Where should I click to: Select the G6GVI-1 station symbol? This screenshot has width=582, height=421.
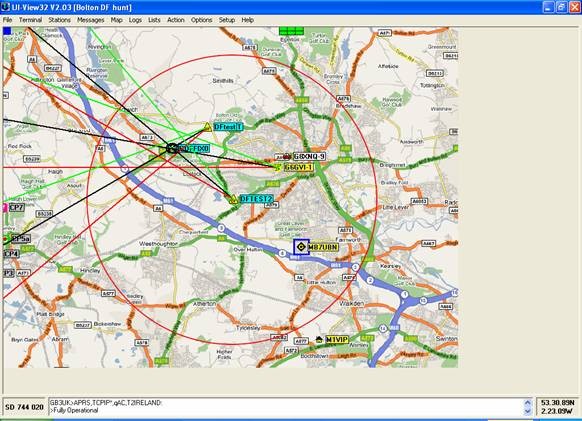[278, 167]
